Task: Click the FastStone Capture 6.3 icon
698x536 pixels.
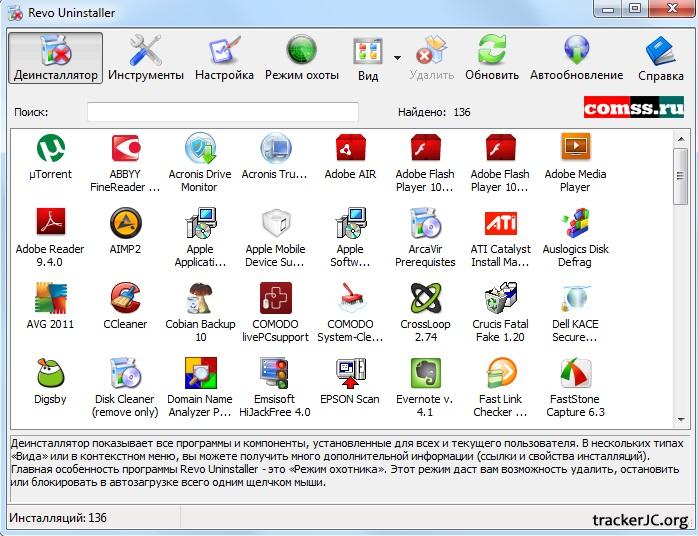Action: tap(575, 373)
